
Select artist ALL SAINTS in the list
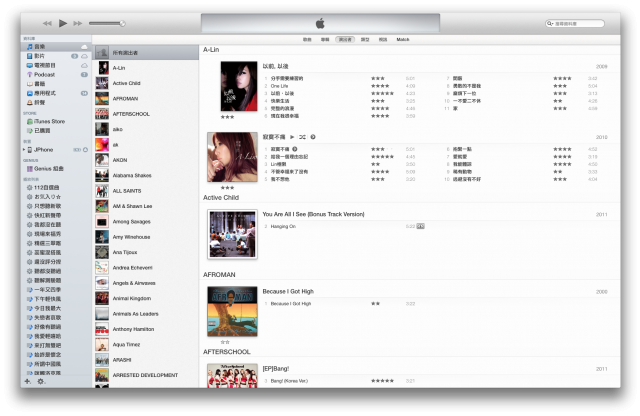pyautogui.click(x=146, y=191)
